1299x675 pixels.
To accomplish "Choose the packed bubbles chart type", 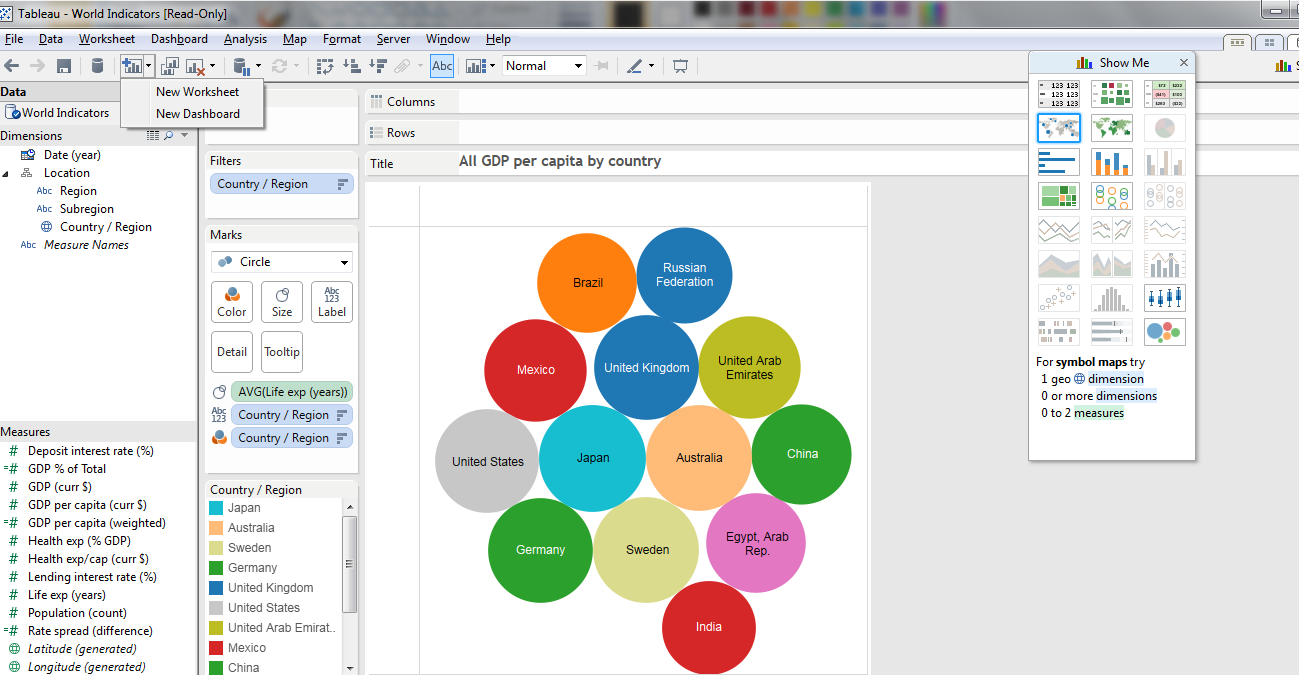I will click(1164, 331).
